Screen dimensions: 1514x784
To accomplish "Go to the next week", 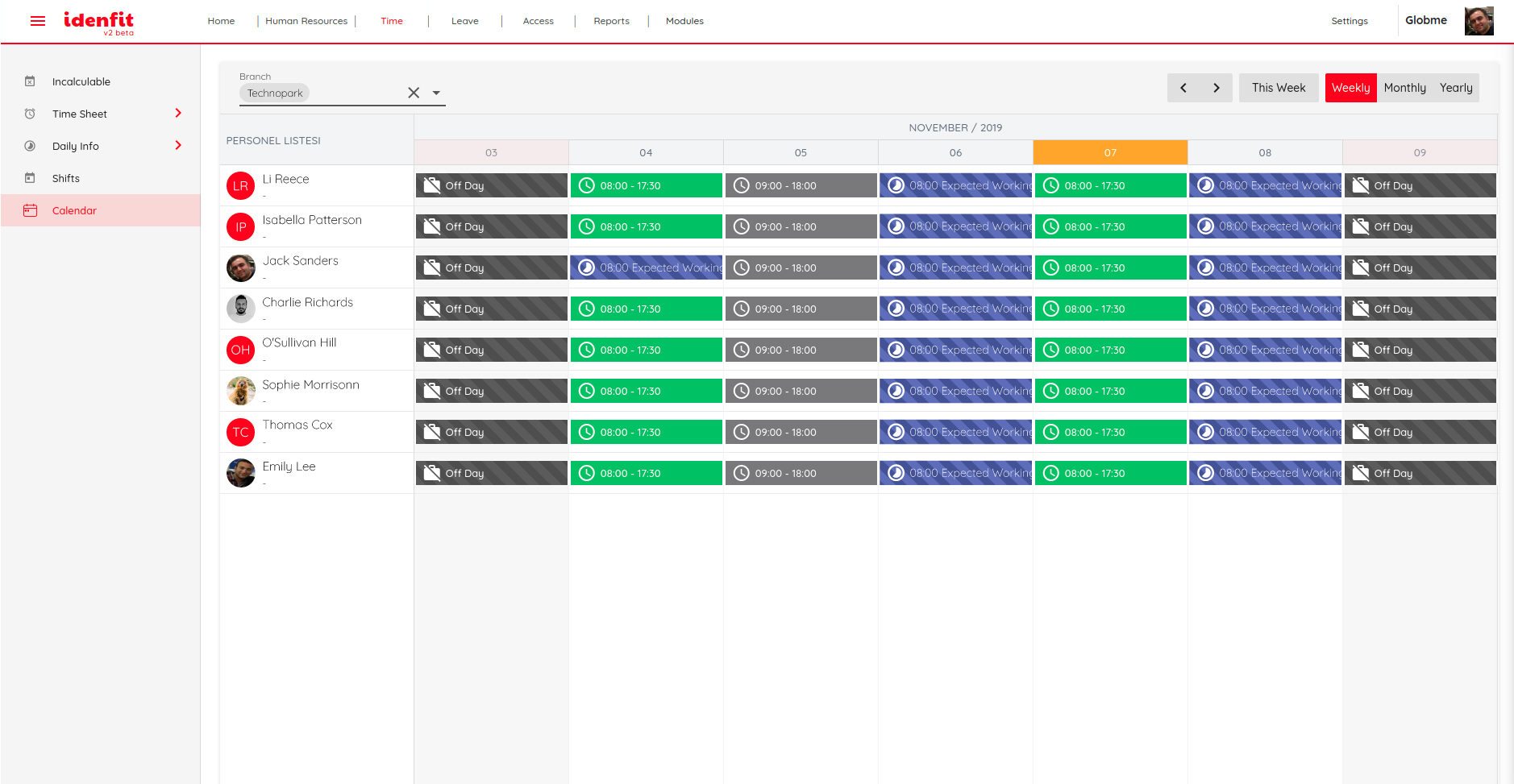I will pyautogui.click(x=1217, y=88).
